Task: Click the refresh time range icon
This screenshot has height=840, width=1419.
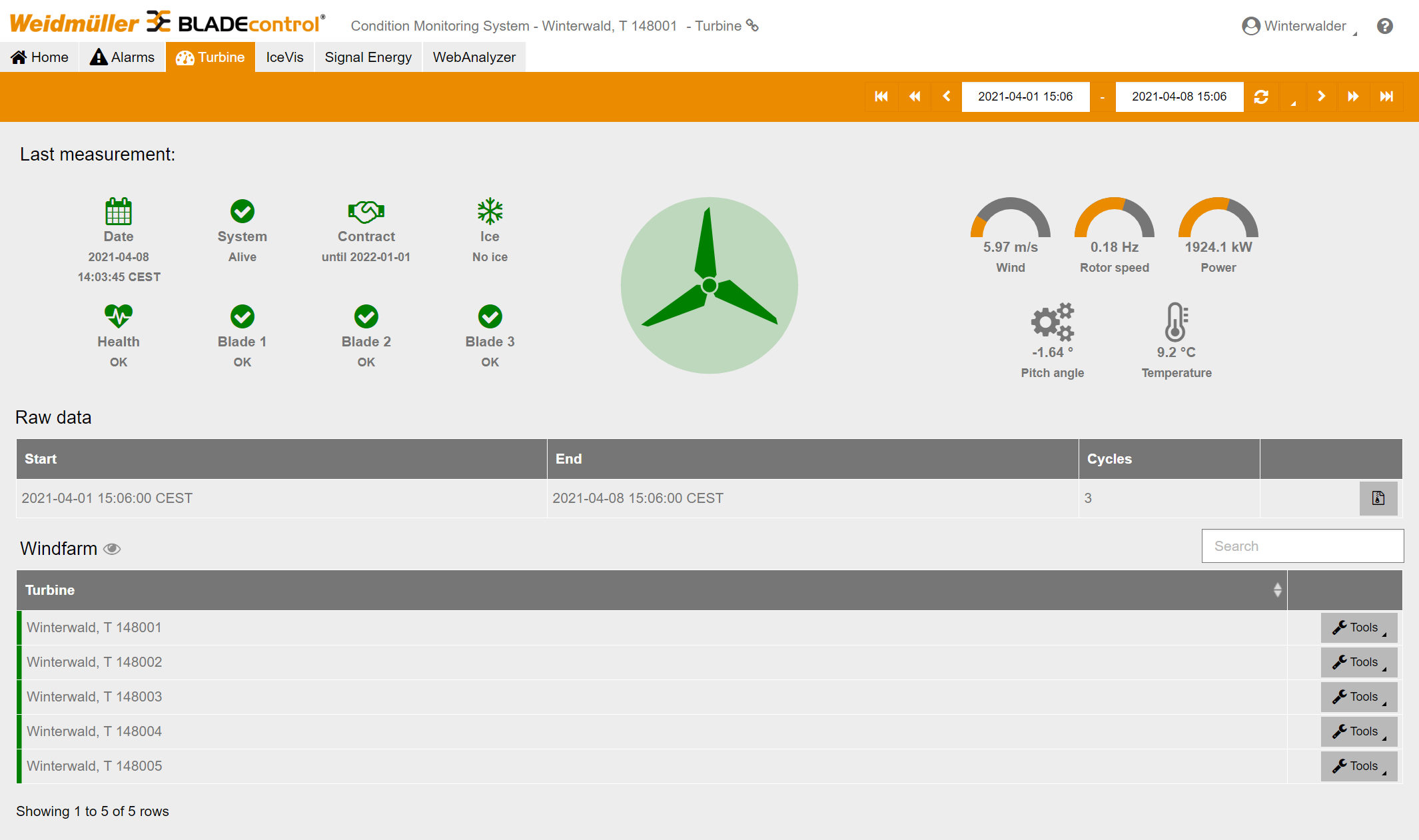Action: coord(1260,97)
